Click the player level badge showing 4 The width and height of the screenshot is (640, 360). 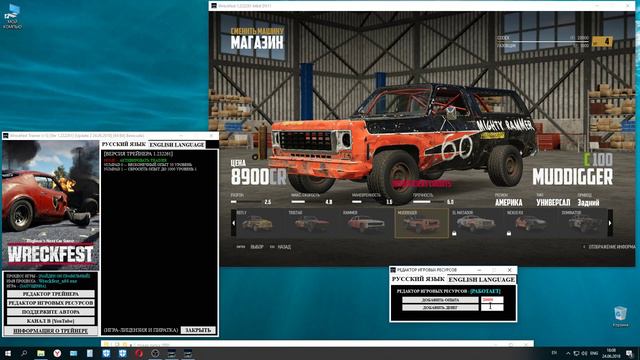[602, 41]
